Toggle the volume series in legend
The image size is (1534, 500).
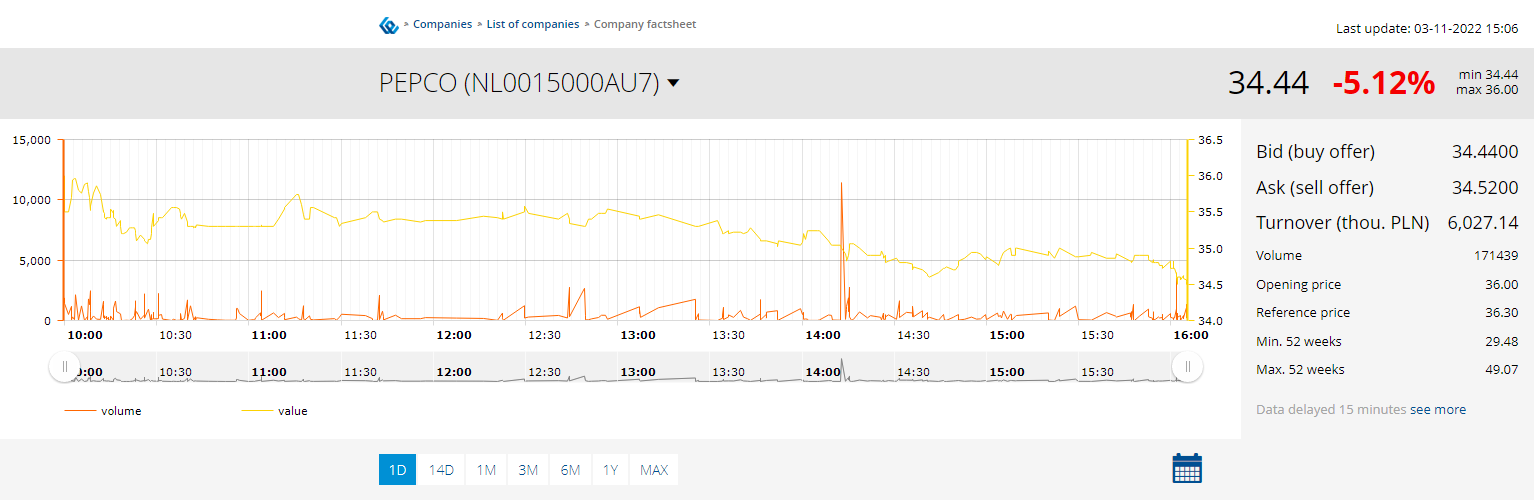[x=103, y=411]
